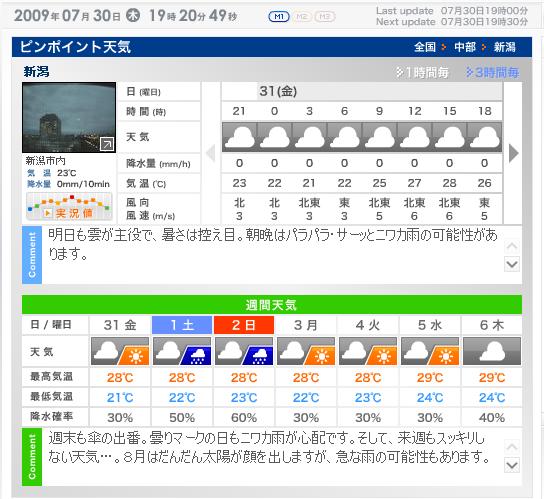Viewport: 544px width, 499px height.
Task: Switch to 1時間毎 hourly view
Action: pyautogui.click(x=422, y=72)
